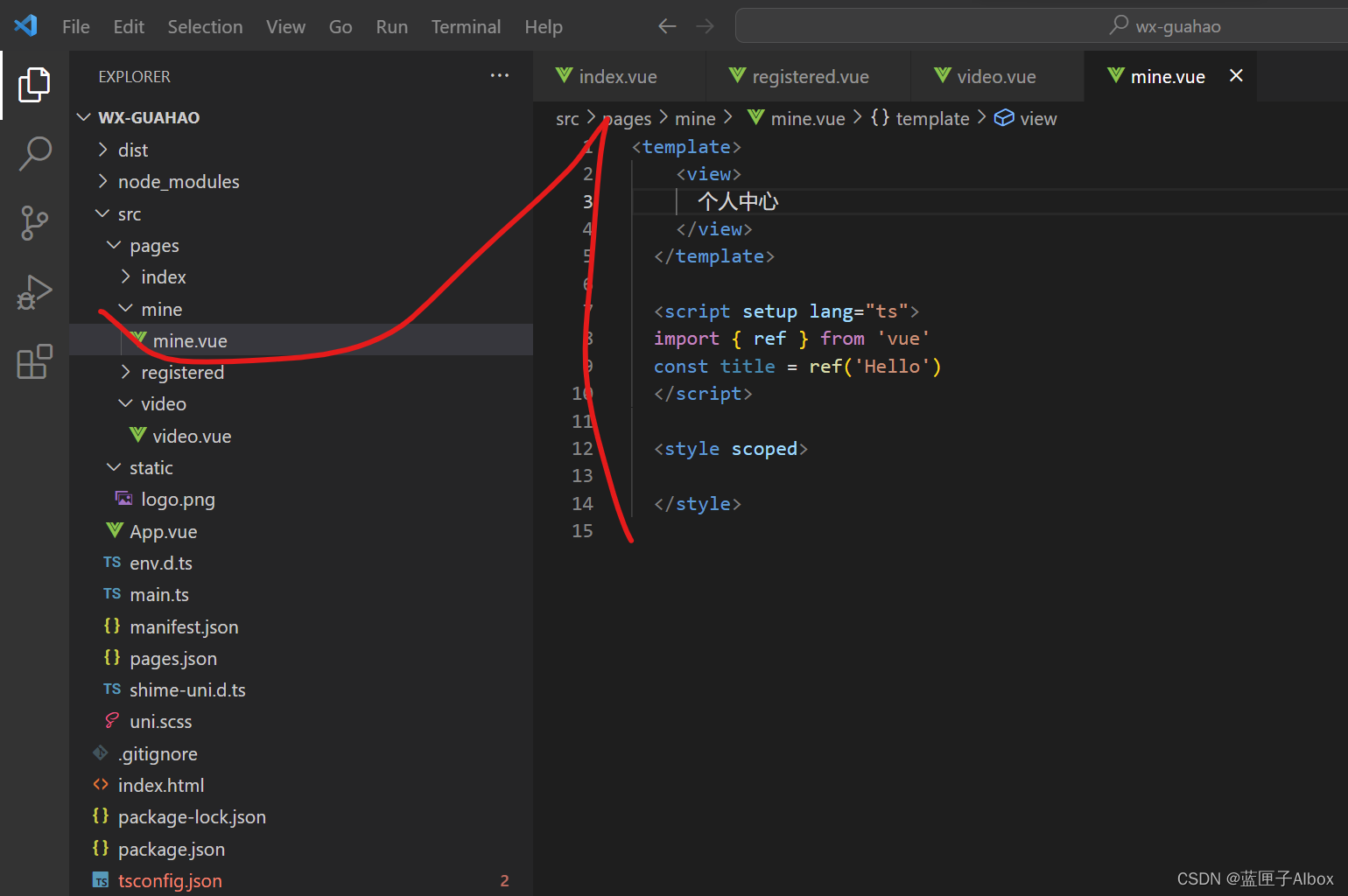Open the Extensions view
1348x896 pixels.
point(34,361)
